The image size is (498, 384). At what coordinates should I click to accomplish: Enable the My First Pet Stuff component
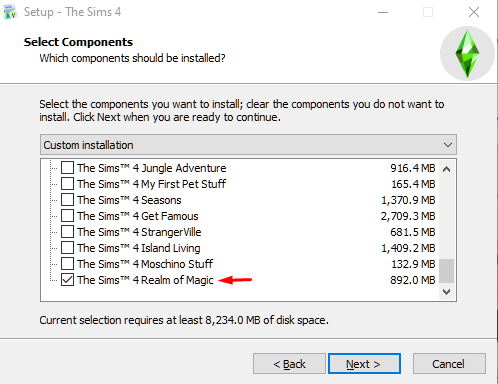tap(67, 184)
